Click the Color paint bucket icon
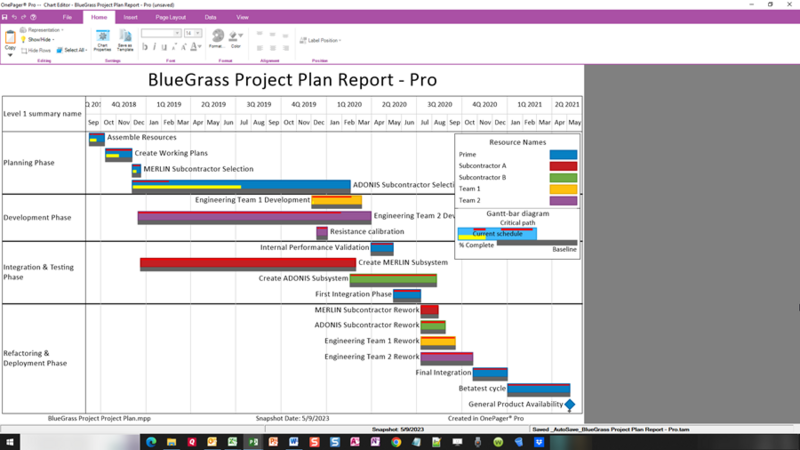The image size is (800, 450). [234, 36]
